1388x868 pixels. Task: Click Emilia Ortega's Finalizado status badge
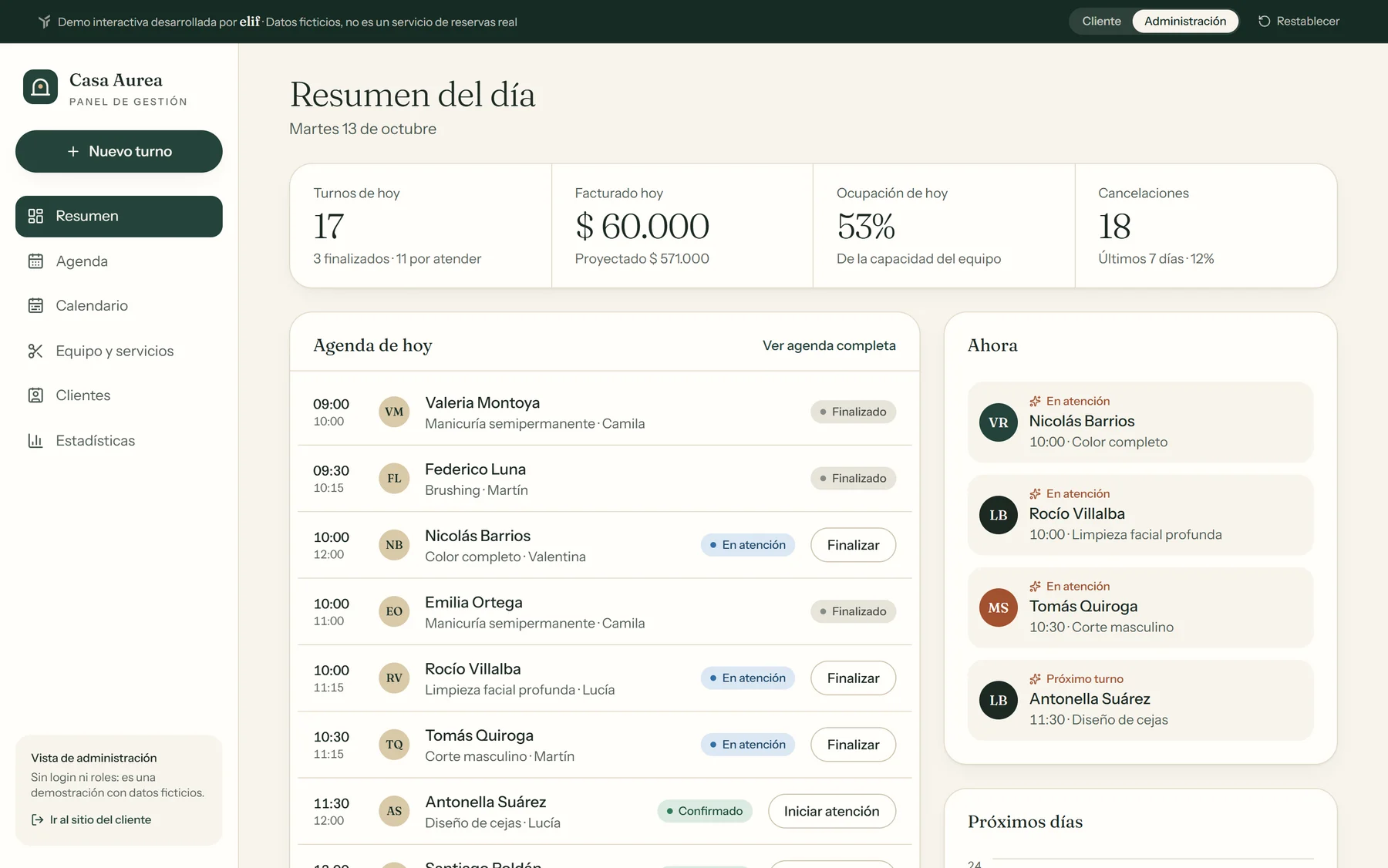[853, 611]
